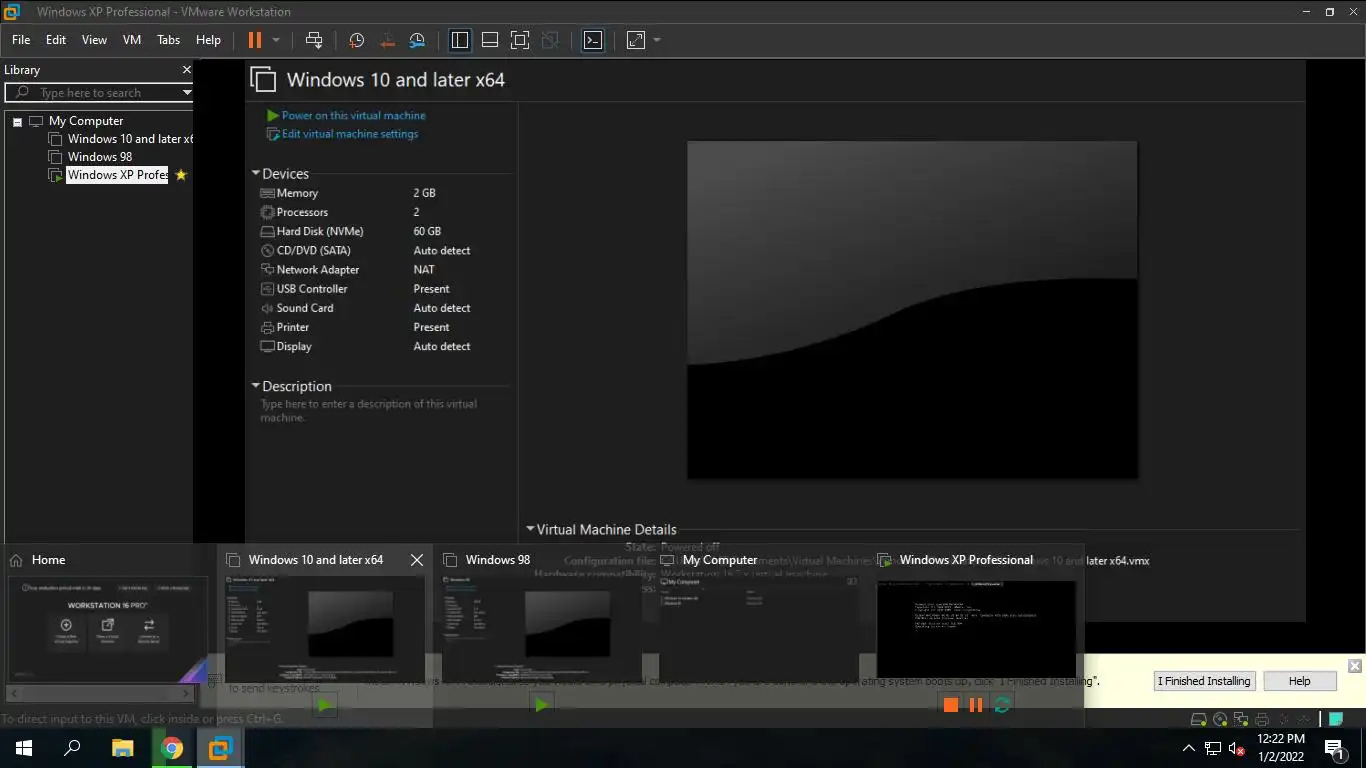Click the I Finished Installing button

1204,681
